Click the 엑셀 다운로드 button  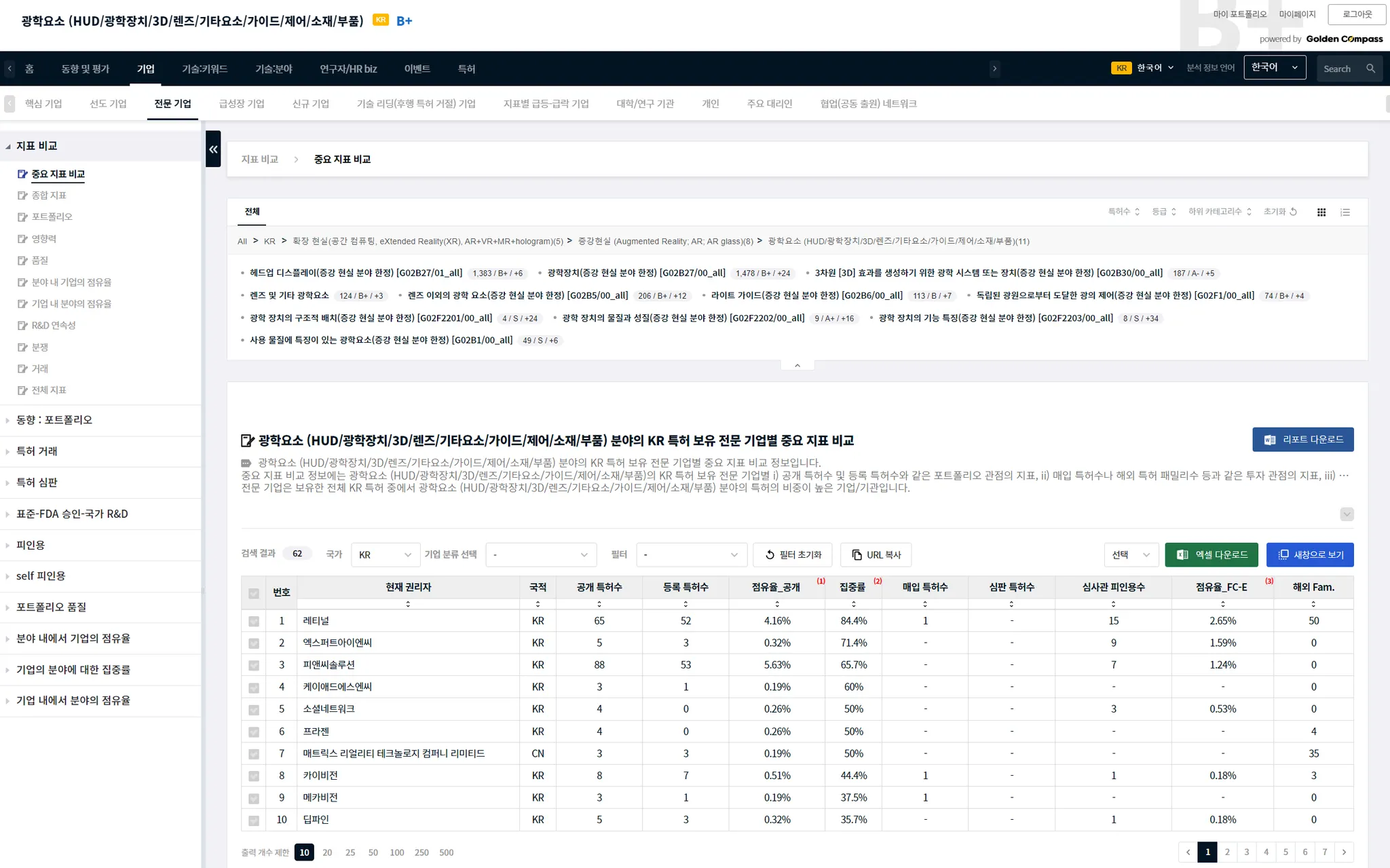[x=1211, y=554]
